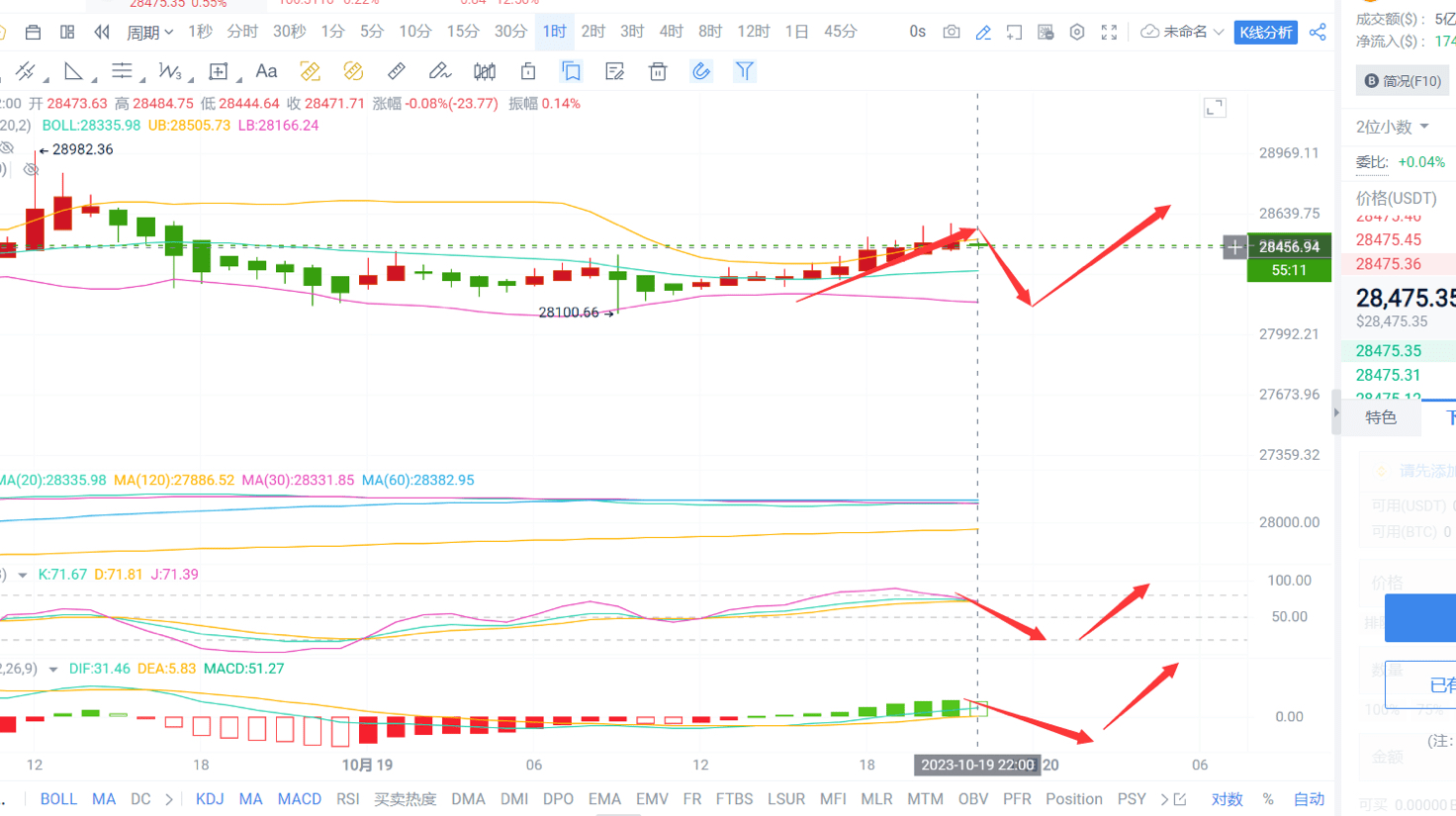Click the share icon next to K线分析
Viewport: 1456px width, 816px height.
1318,31
